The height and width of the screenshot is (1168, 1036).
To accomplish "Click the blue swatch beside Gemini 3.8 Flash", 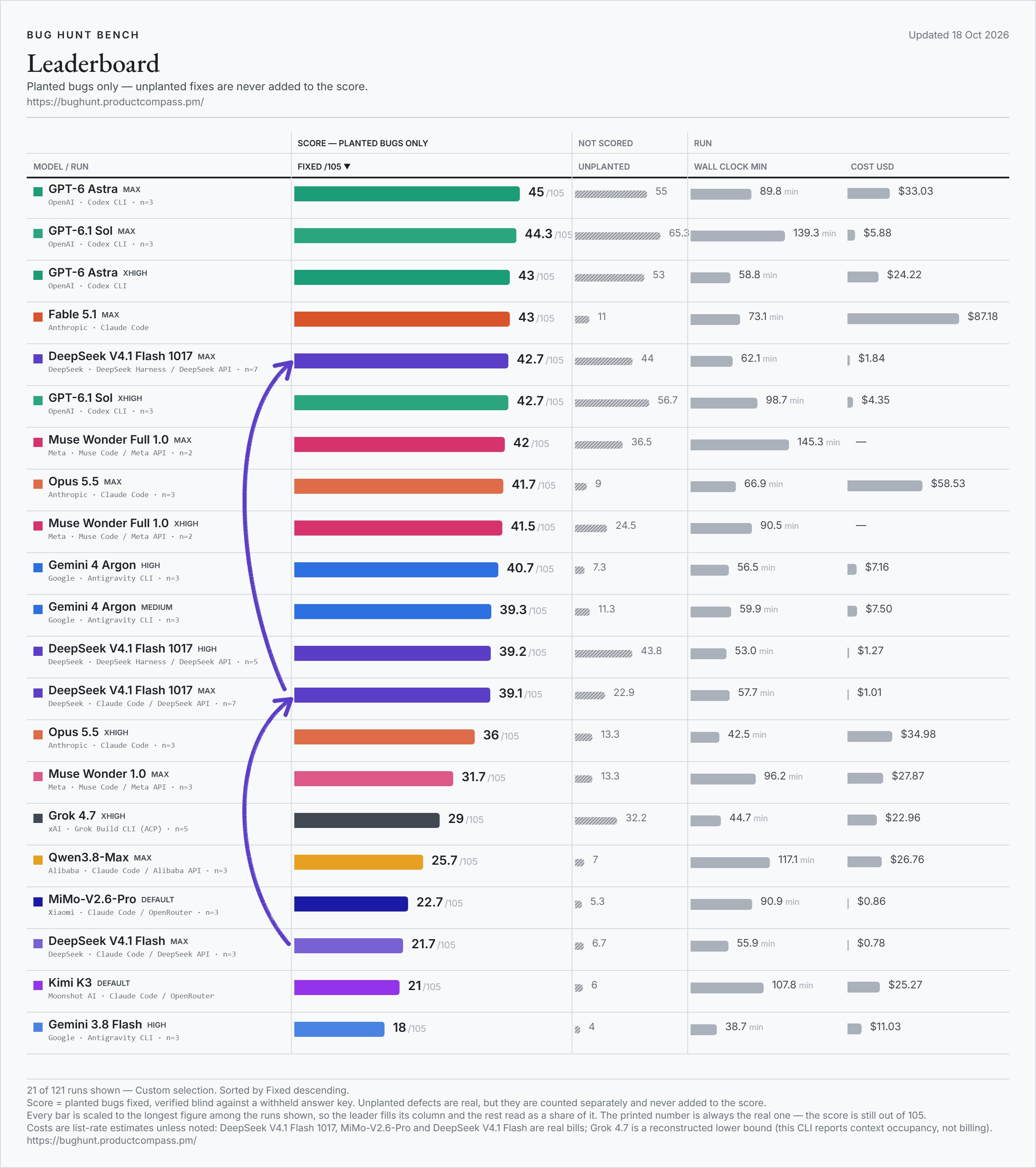I will pyautogui.click(x=38, y=1027).
